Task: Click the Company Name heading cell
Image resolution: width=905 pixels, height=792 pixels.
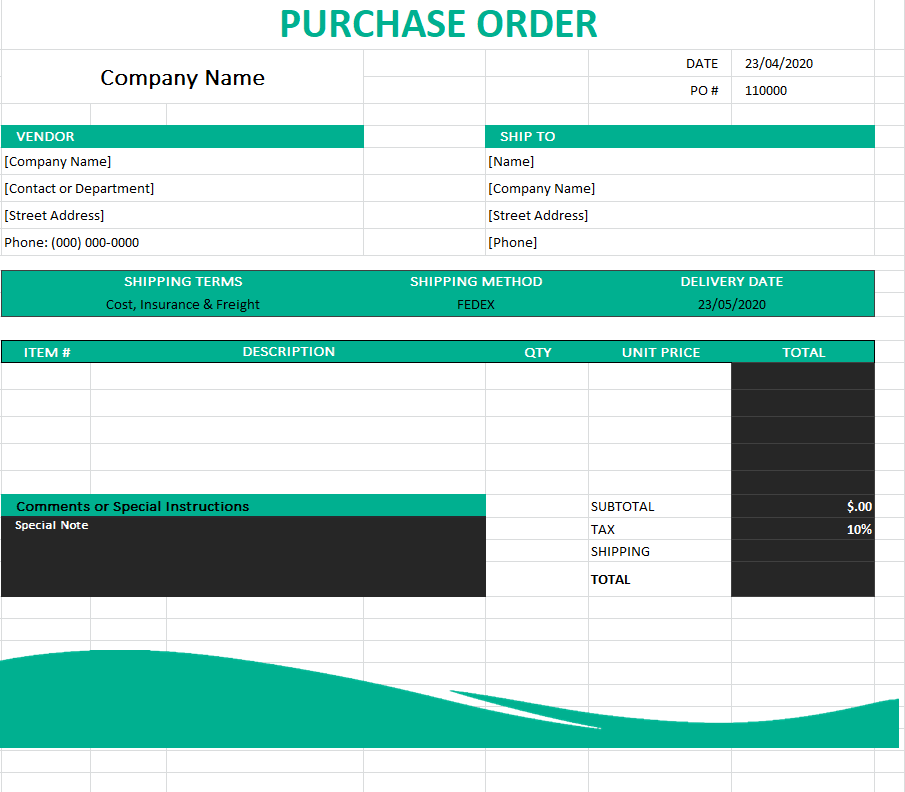Action: (182, 77)
